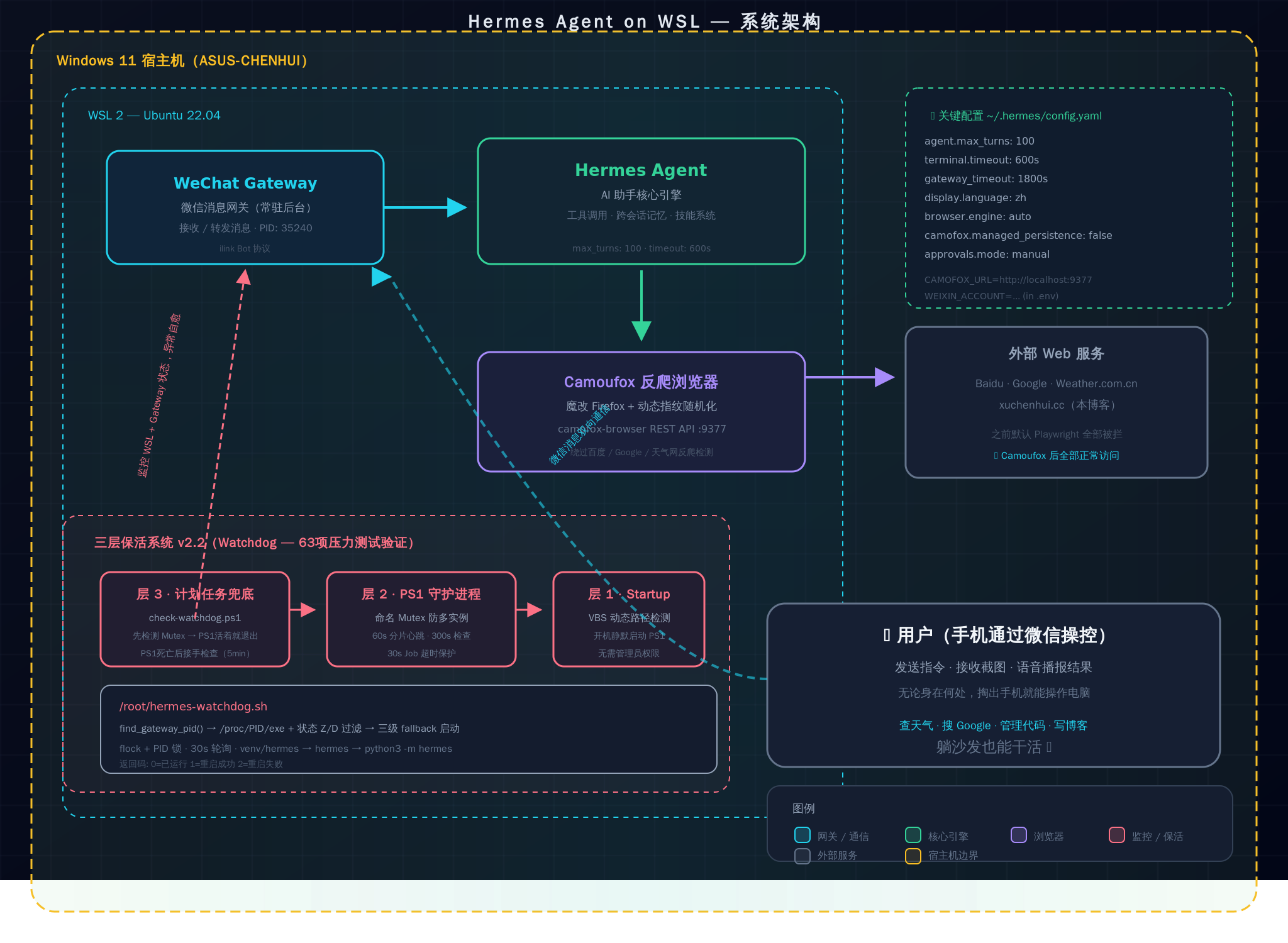Click the 'Windows 11 宿主机 (ASUS-CHENHUI)' label
This screenshot has height=943, width=1288.
tap(182, 61)
